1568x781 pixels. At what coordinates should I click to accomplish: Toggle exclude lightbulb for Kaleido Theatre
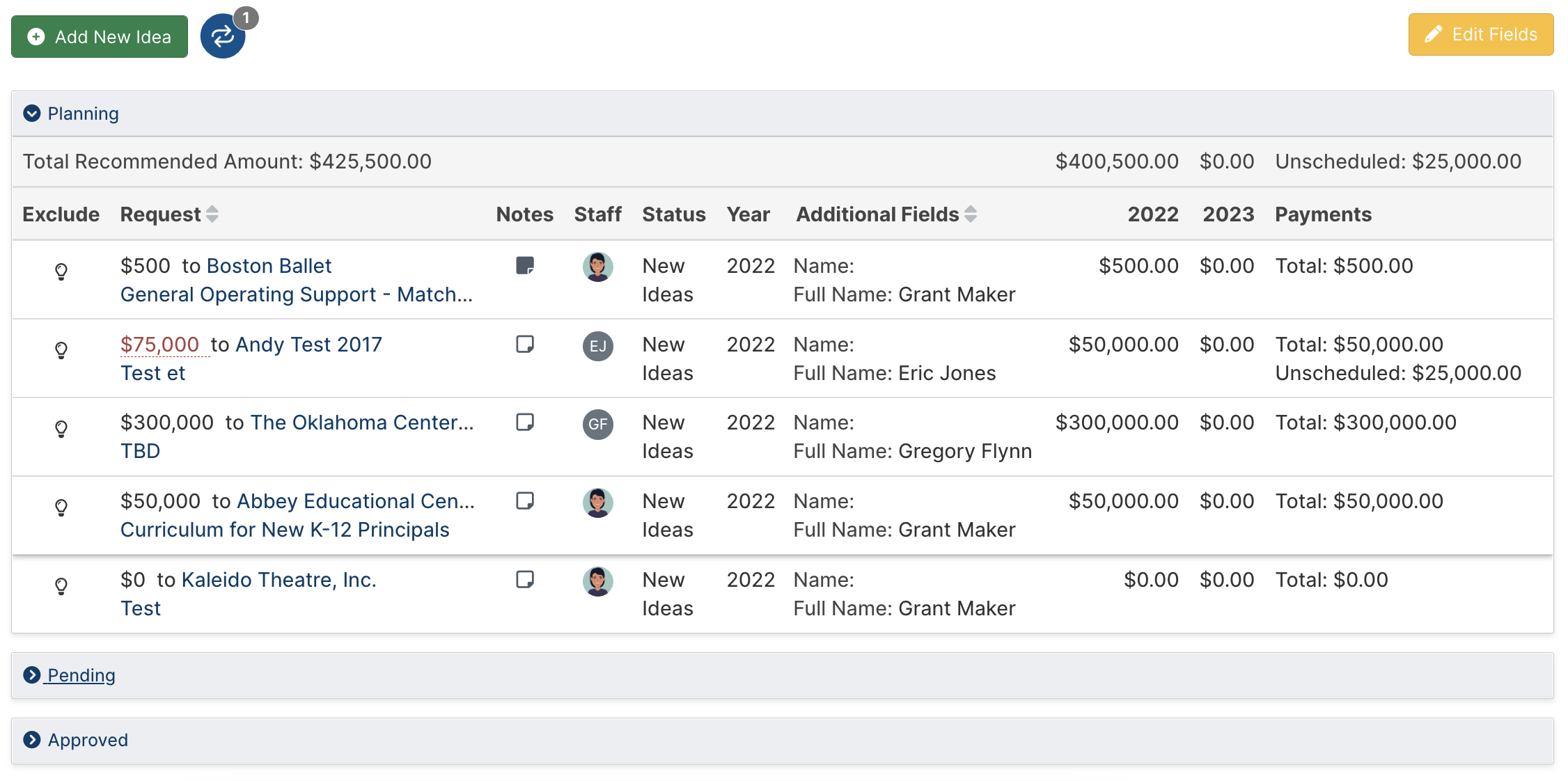point(61,586)
